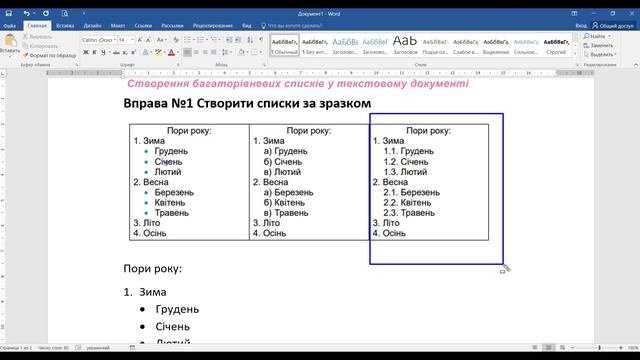Click the Paste (Вставить) clipboard icon
Screen dimensions: 640x360
pos(10,40)
